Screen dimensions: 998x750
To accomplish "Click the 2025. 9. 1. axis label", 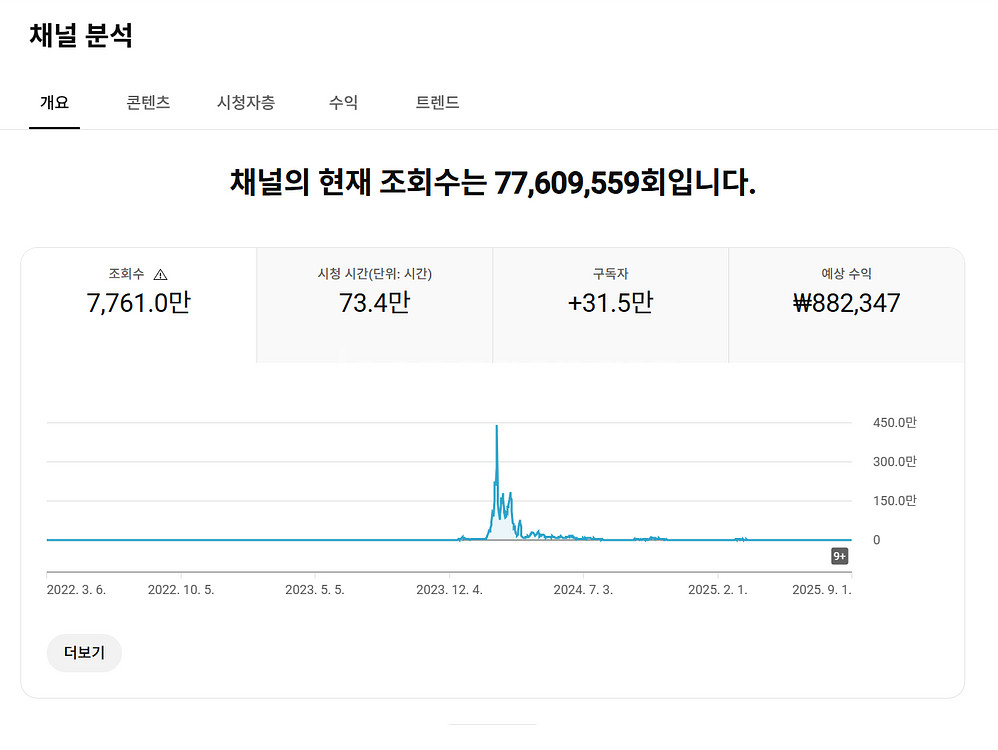I will tap(822, 590).
